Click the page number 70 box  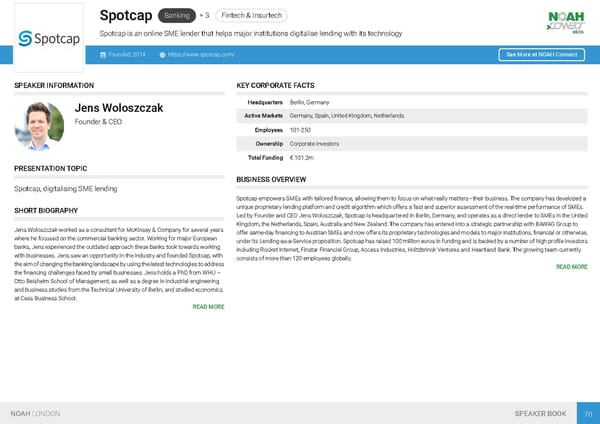pos(588,413)
